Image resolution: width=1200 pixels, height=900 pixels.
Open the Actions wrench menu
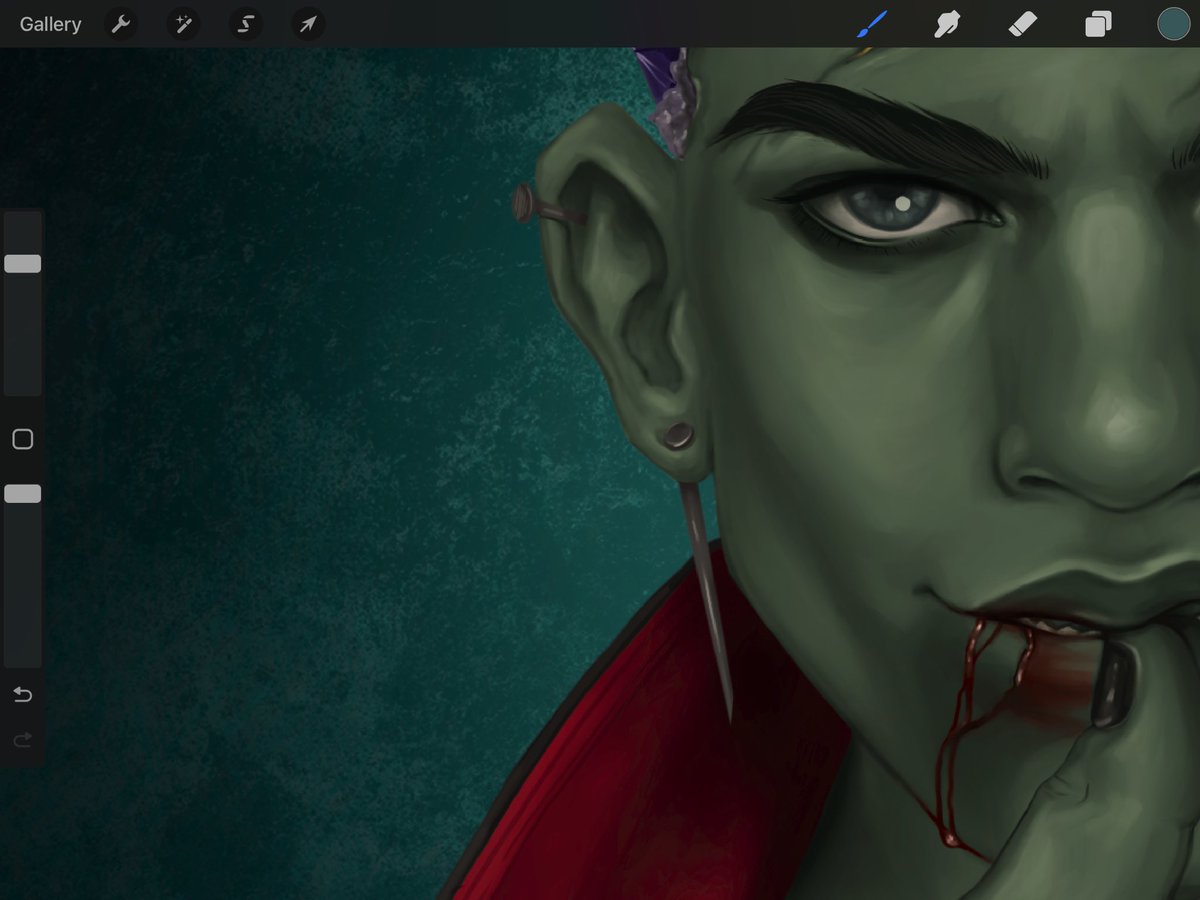(121, 24)
